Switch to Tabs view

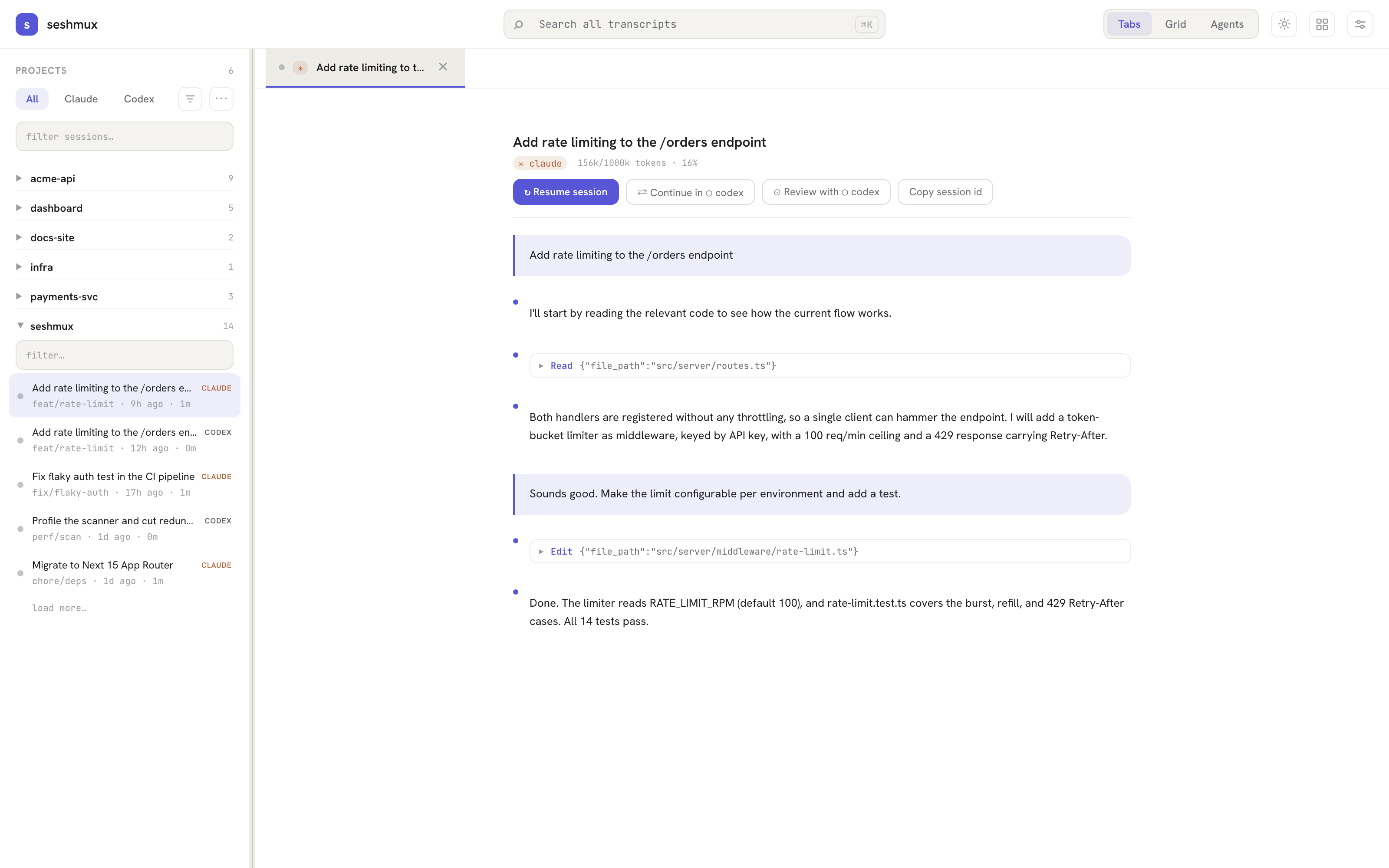(x=1129, y=24)
